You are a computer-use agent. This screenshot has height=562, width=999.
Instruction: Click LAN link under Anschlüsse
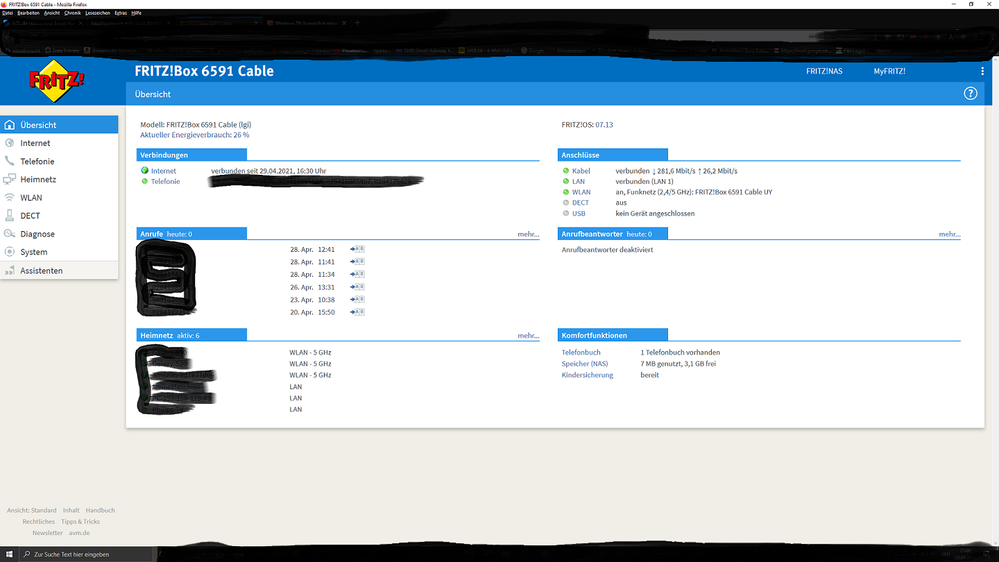tap(579, 182)
